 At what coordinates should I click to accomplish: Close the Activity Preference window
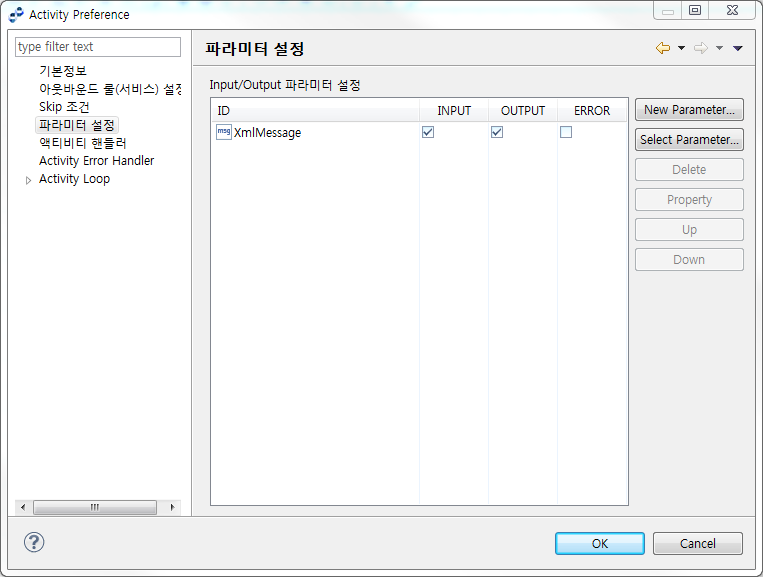tap(732, 10)
